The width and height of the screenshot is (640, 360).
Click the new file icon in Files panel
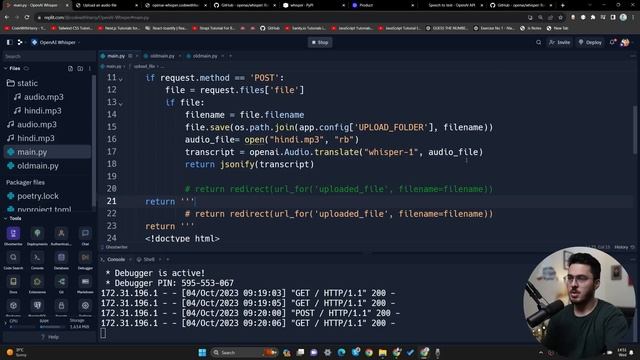pyautogui.click(x=70, y=69)
